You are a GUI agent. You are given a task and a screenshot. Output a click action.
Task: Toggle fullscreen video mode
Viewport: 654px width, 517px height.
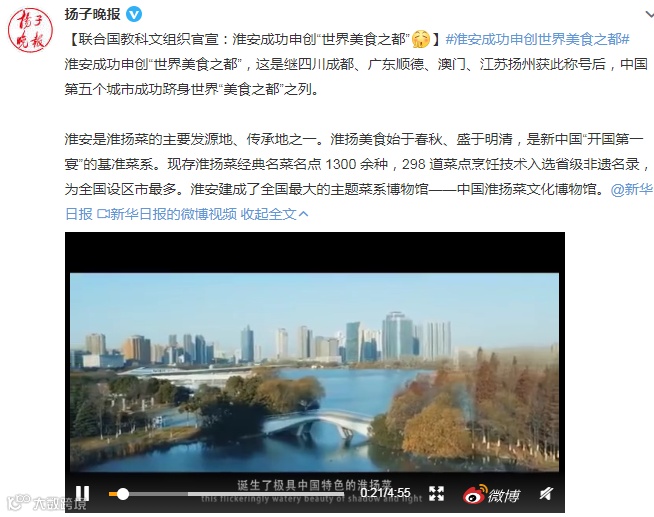tap(436, 494)
